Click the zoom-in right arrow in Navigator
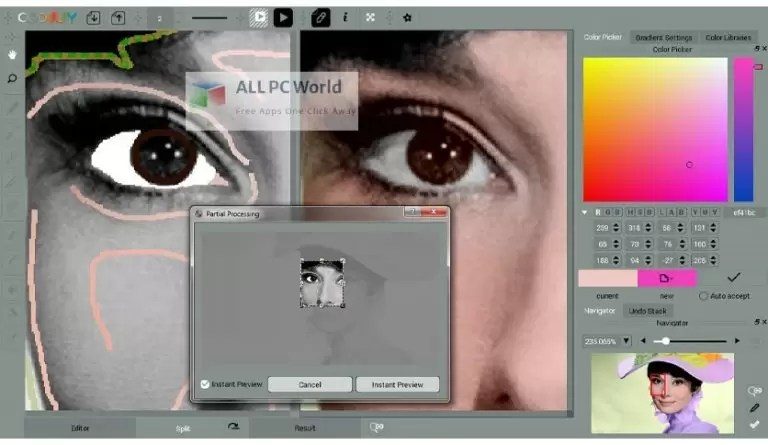The width and height of the screenshot is (768, 445). [x=737, y=341]
